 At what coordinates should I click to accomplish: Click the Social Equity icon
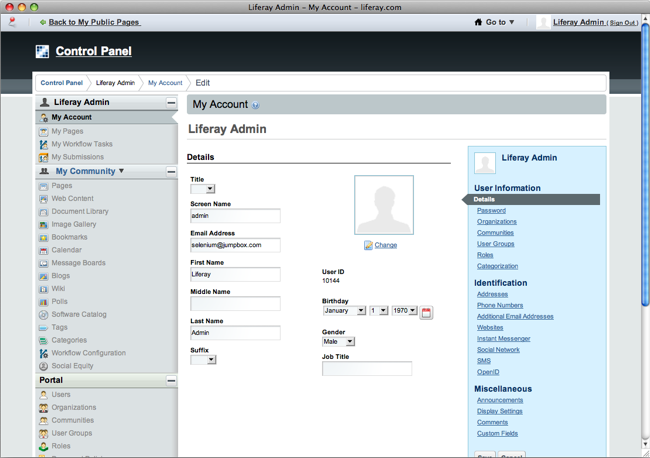(44, 366)
